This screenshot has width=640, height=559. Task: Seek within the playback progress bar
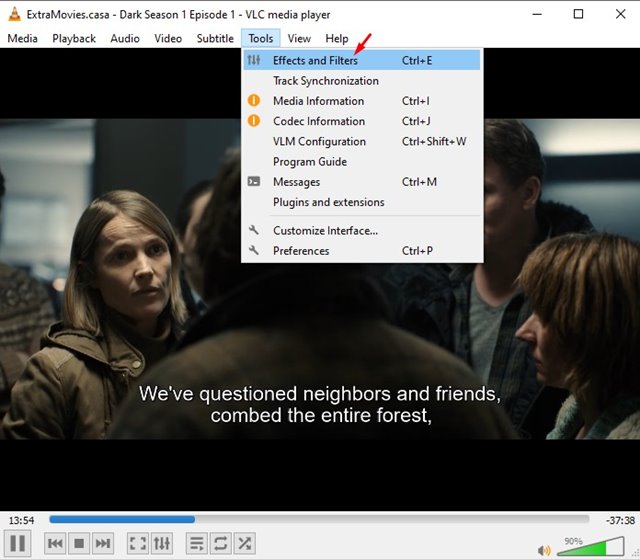(x=319, y=519)
